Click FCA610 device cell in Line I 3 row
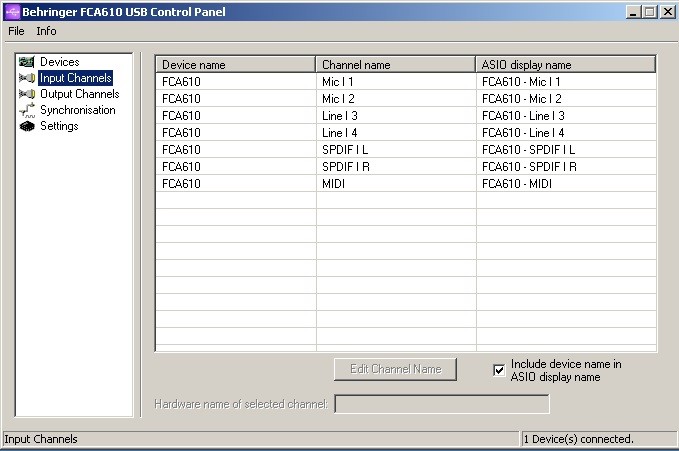Screen dimensions: 679x451 point(236,116)
